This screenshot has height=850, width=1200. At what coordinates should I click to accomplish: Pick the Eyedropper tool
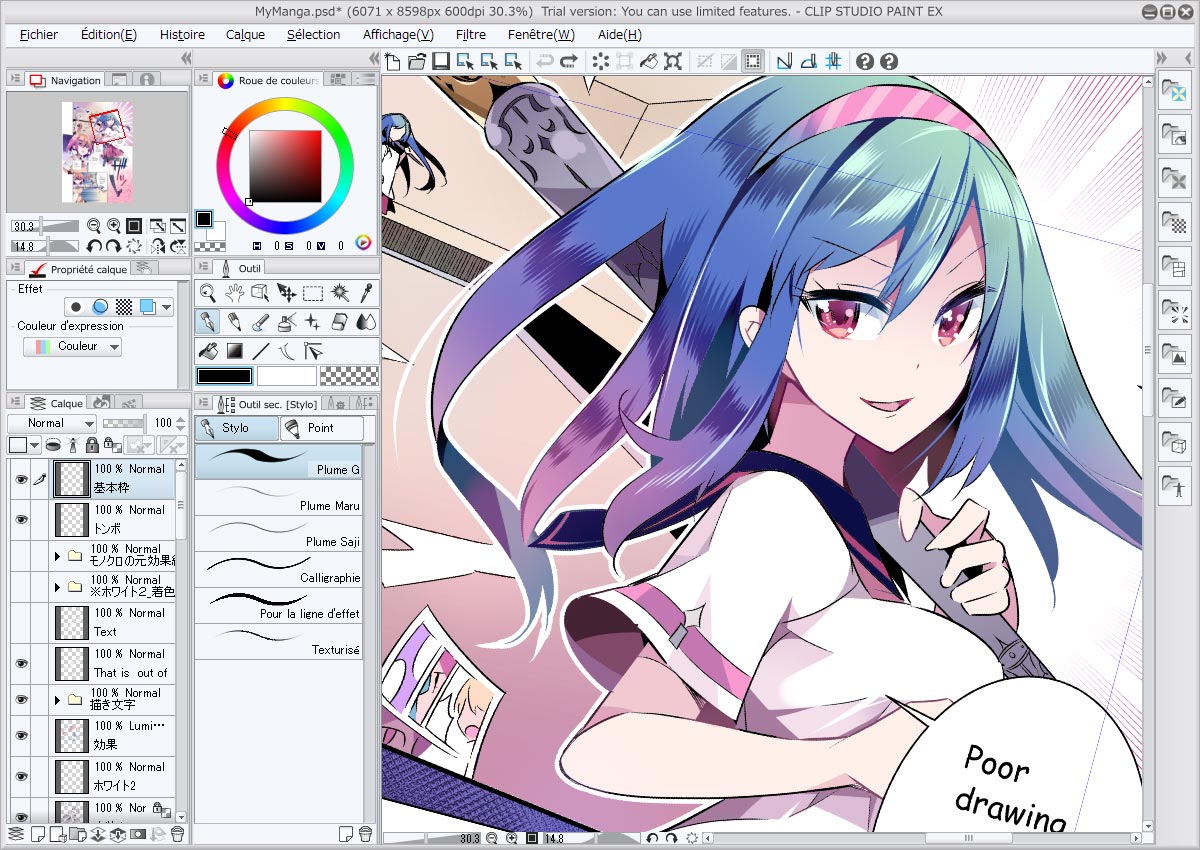pos(367,292)
